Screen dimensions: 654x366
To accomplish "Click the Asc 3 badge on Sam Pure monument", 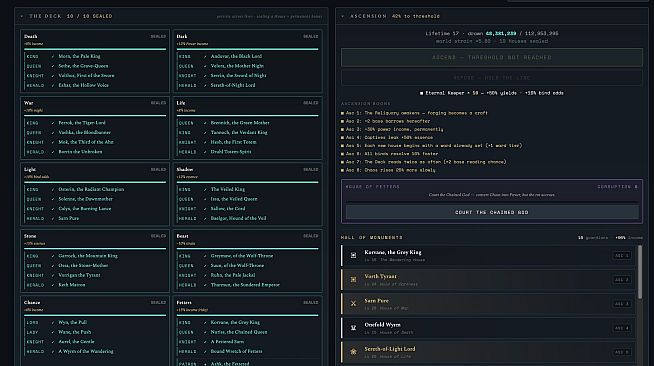I will (621, 303).
